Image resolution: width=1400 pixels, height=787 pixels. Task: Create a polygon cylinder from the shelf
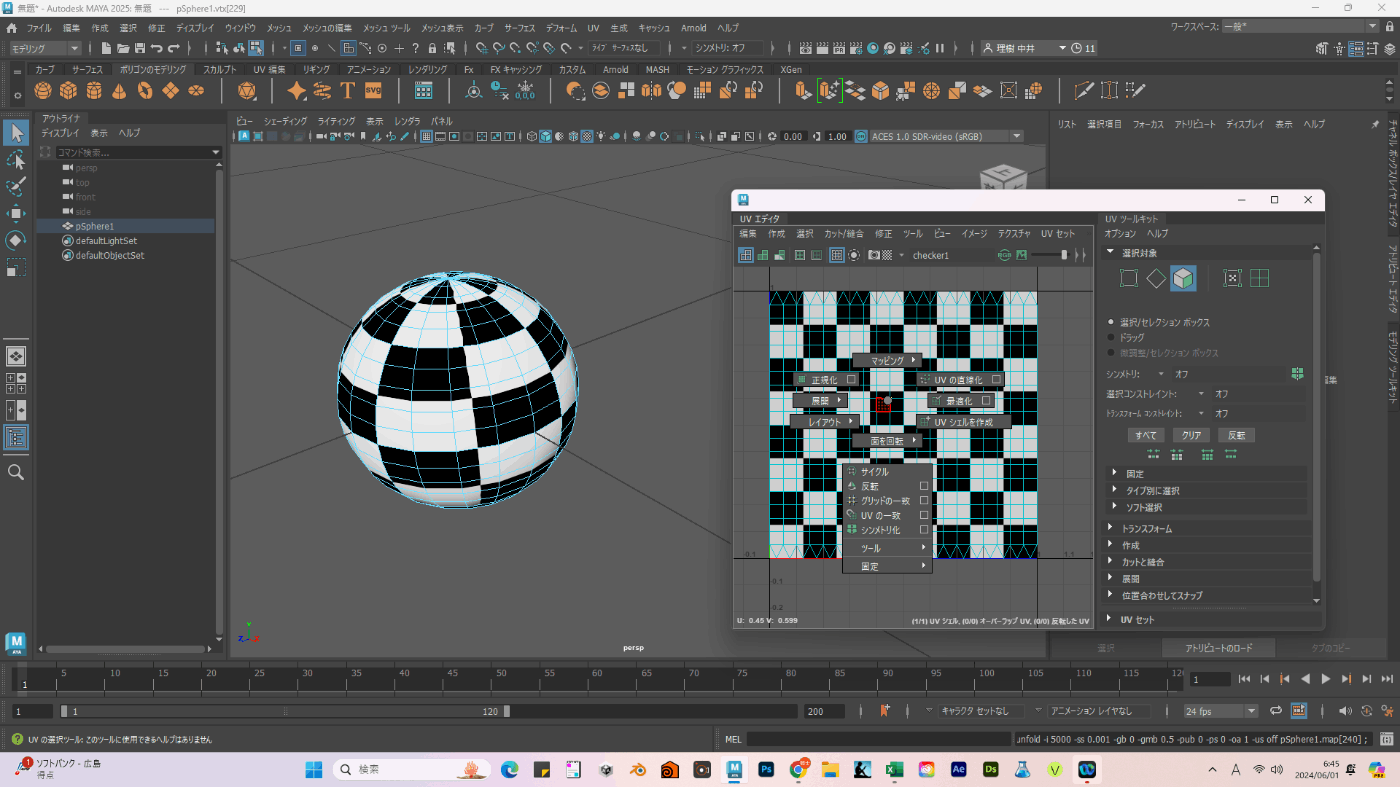tap(94, 91)
